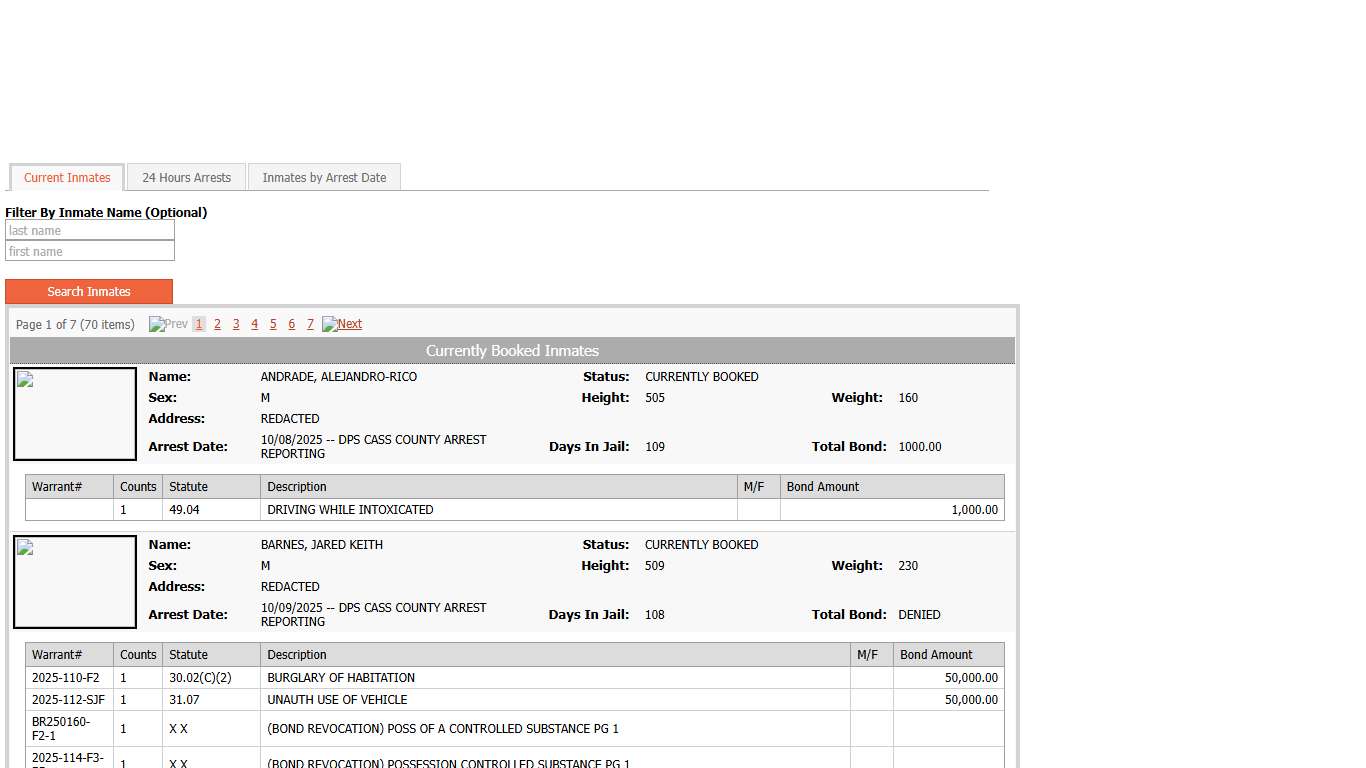The height and width of the screenshot is (768, 1366).
Task: Navigate to page 4 of inmates
Action: point(254,324)
